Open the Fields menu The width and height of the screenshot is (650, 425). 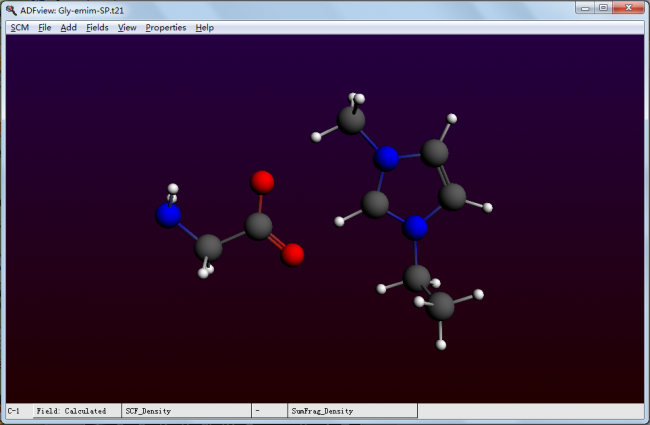(x=97, y=28)
